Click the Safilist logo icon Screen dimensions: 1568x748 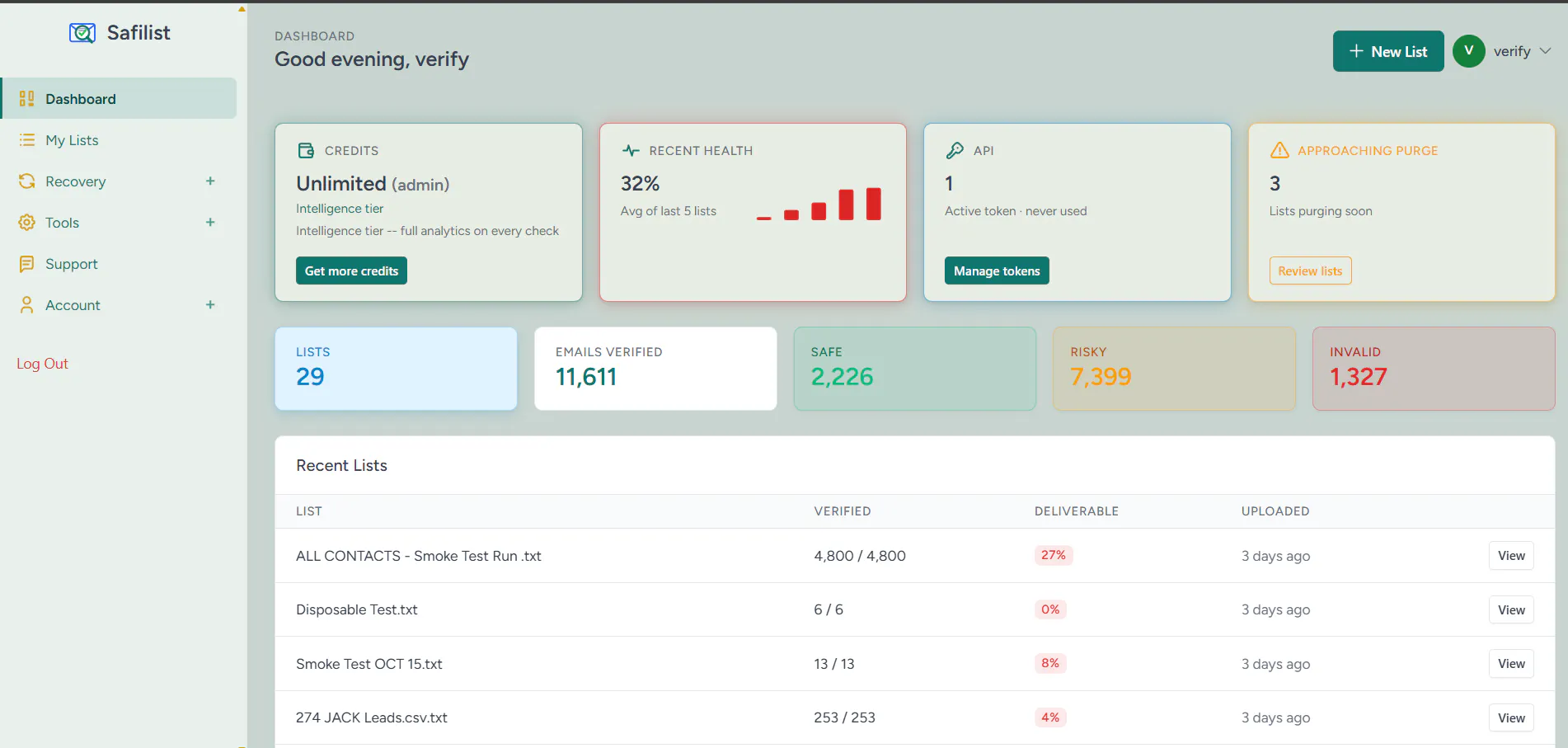pyautogui.click(x=82, y=33)
